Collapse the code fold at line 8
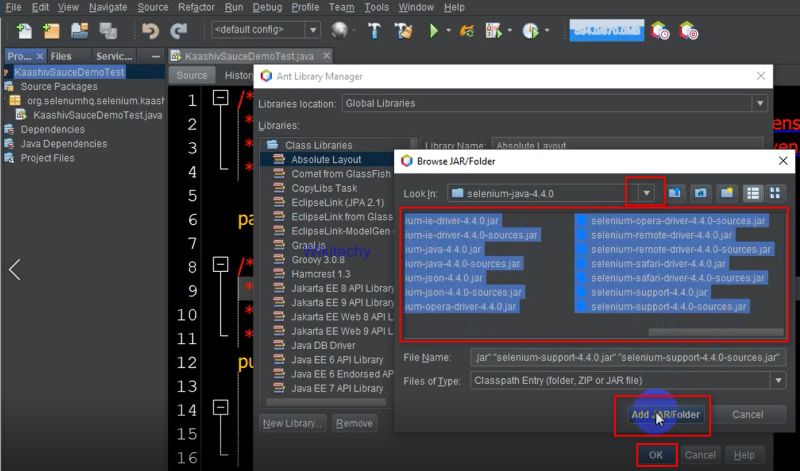Screen dimensions: 800x471 point(220,264)
